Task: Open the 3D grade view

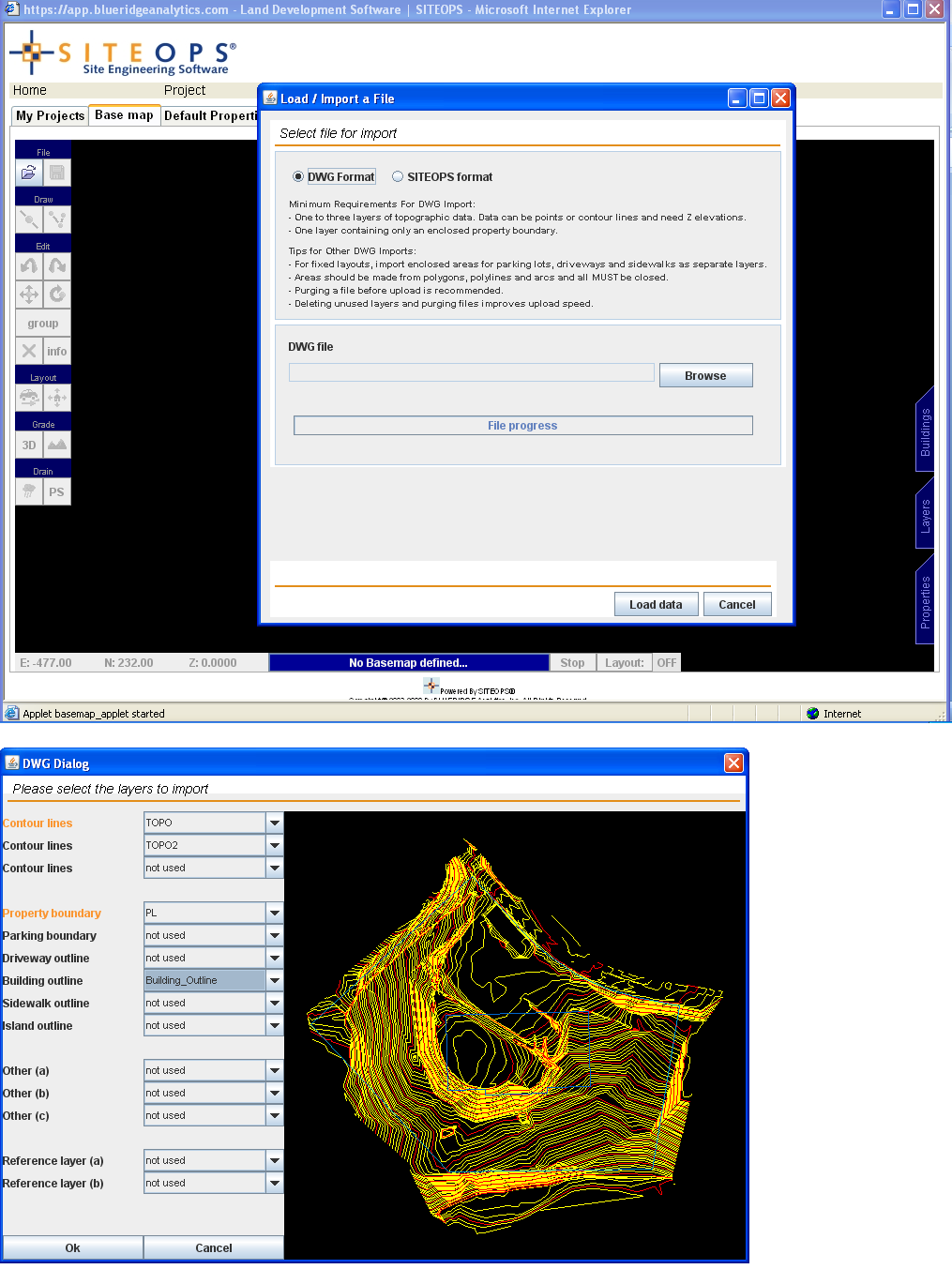Action: pyautogui.click(x=29, y=445)
